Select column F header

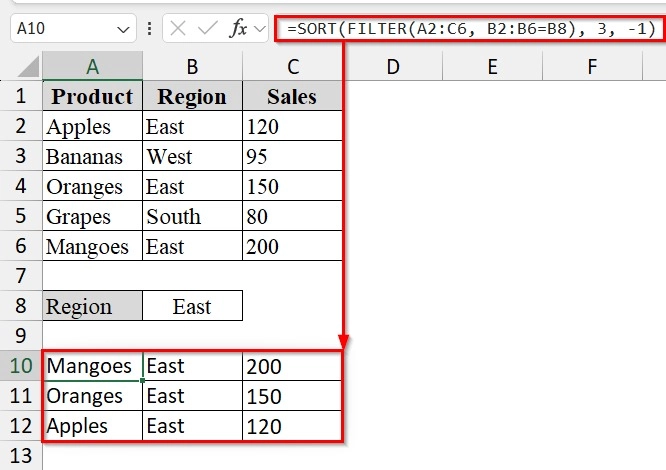(592, 67)
